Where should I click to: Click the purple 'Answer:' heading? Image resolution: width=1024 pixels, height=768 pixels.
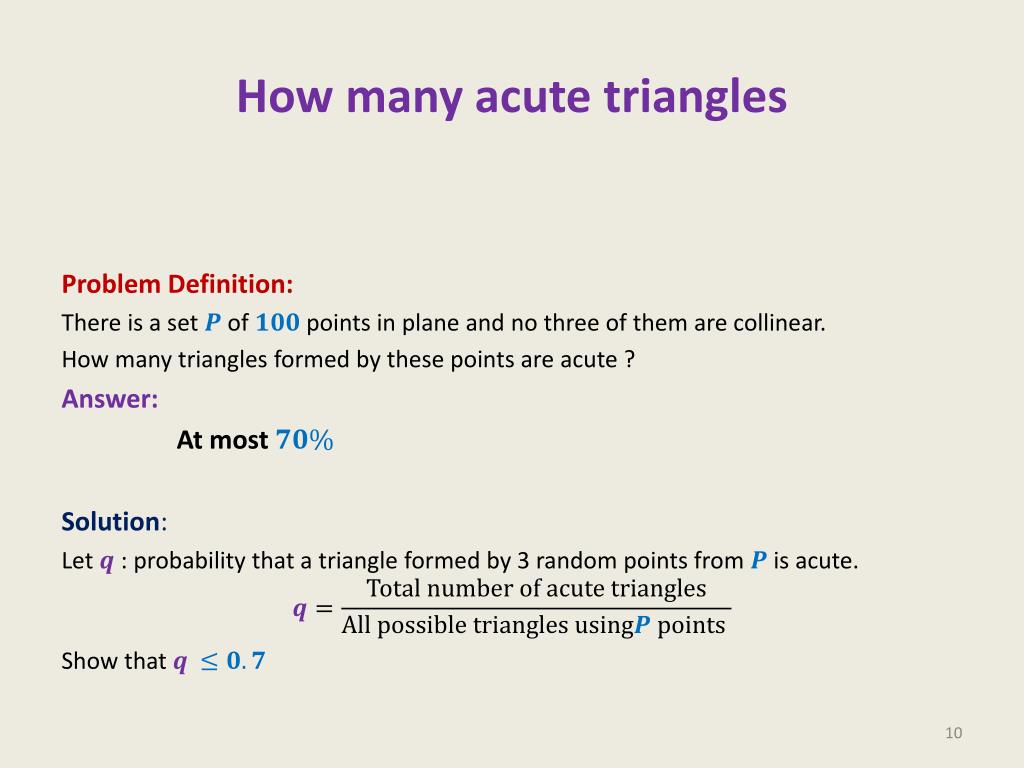110,399
